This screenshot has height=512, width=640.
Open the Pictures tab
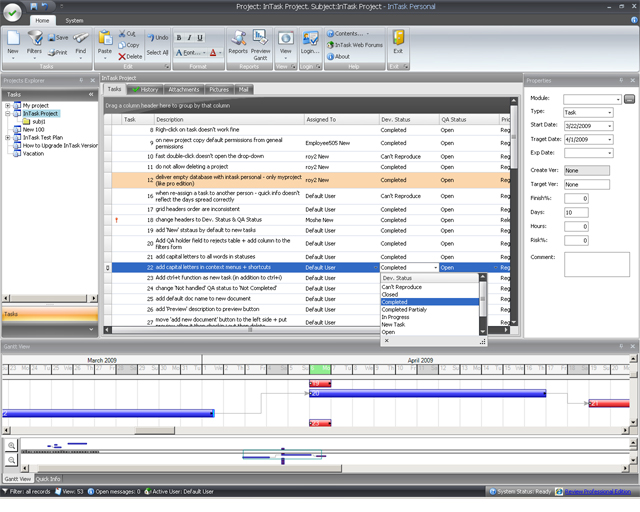point(219,89)
